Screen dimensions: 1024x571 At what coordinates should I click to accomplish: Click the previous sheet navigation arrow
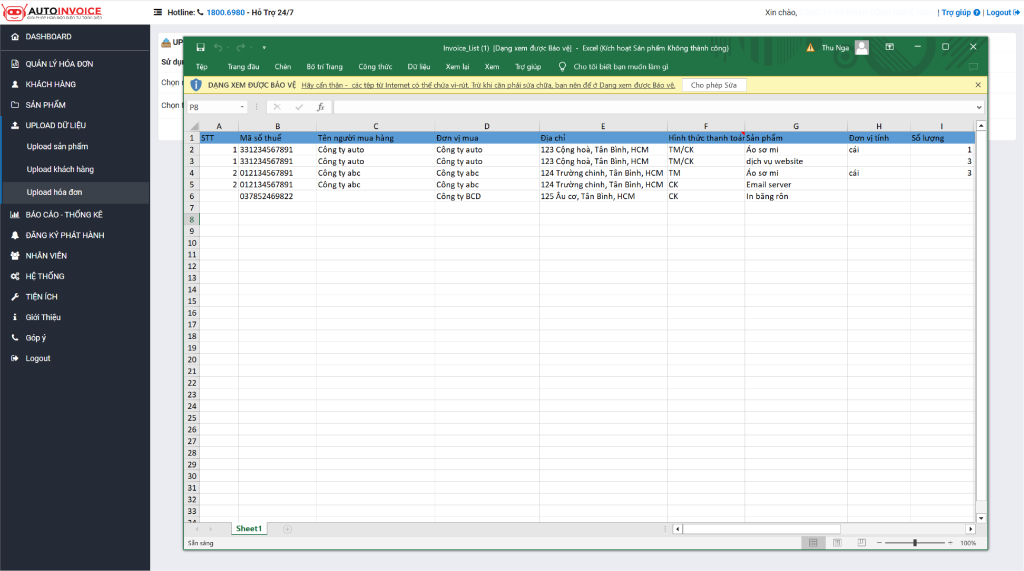[x=197, y=529]
